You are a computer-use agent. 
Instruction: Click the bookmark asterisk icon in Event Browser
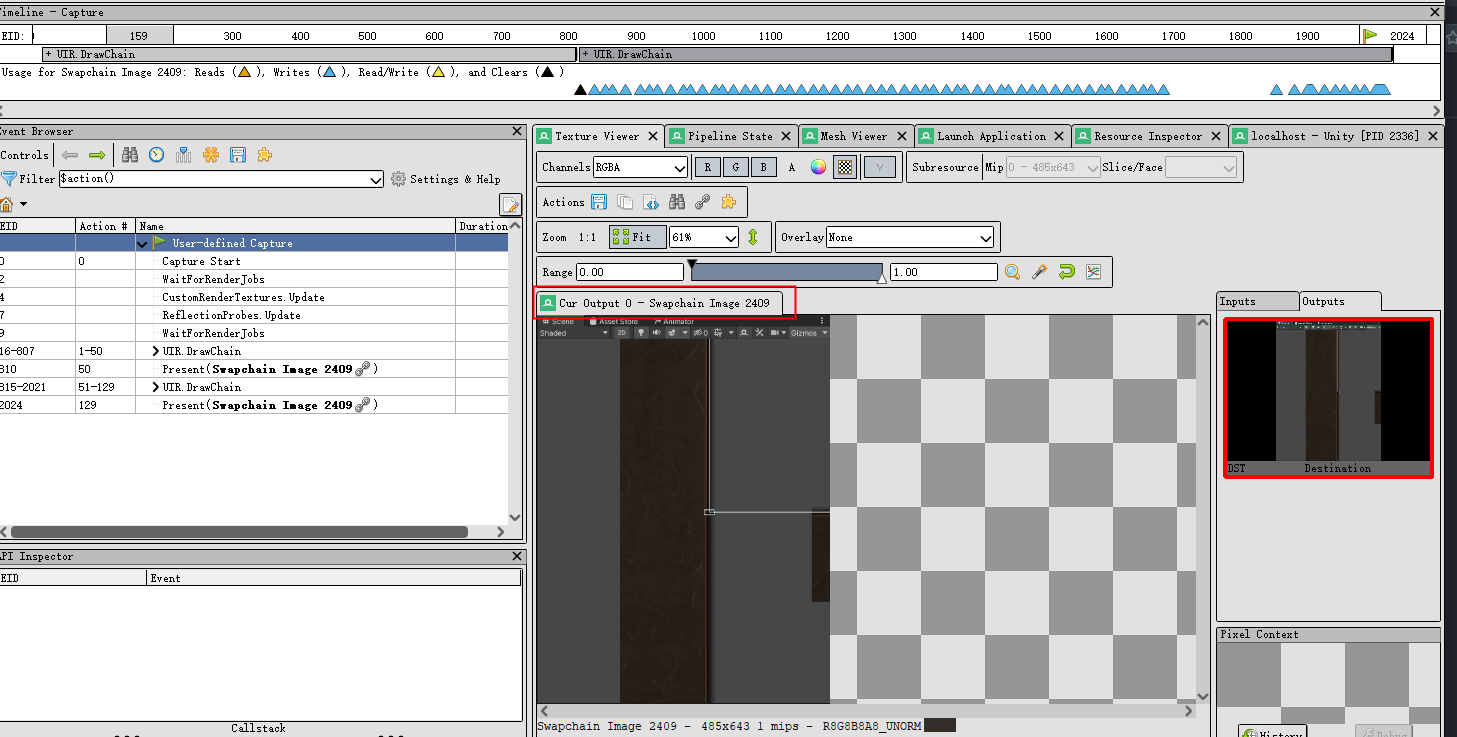pos(209,155)
